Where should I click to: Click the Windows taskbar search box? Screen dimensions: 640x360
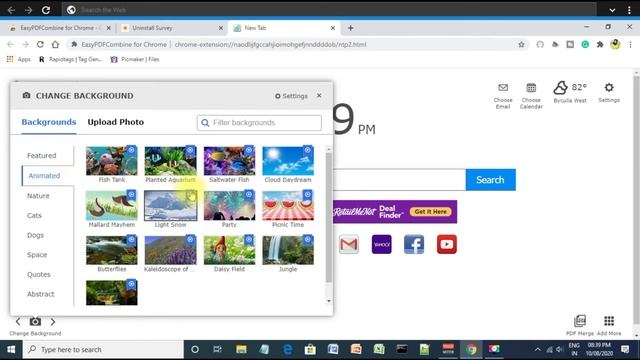[103, 350]
